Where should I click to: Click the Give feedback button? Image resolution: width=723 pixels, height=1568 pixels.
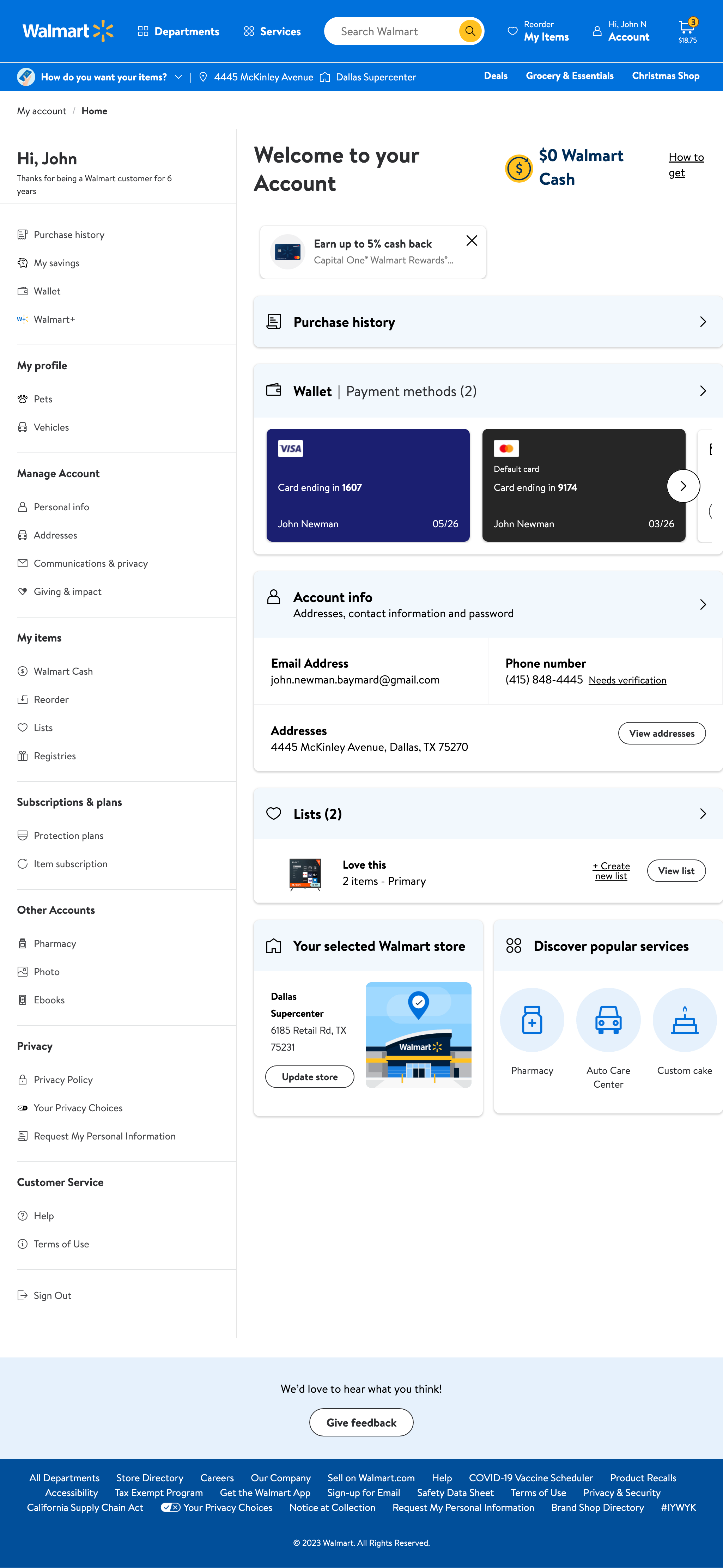pos(361,1423)
